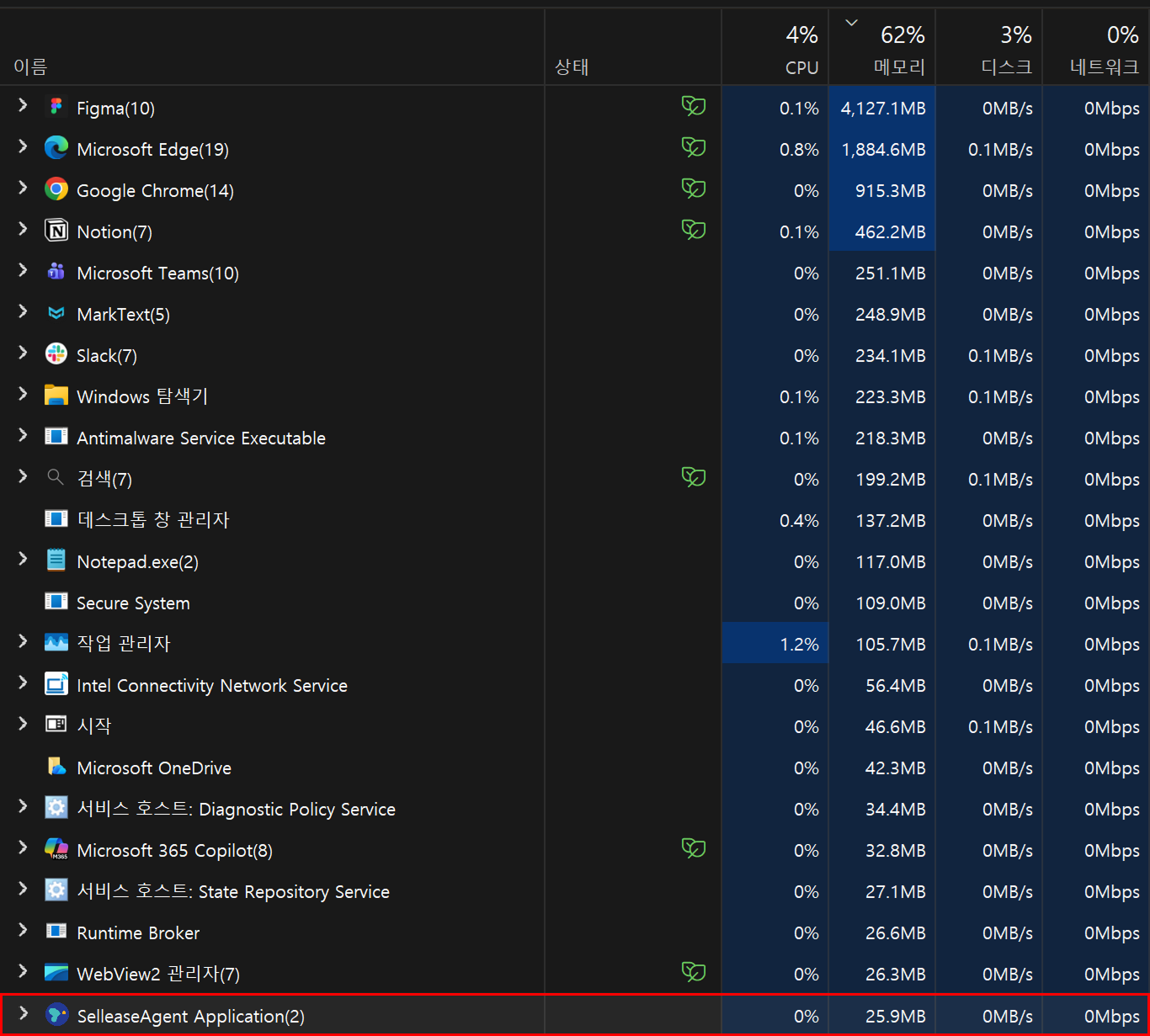Select the 1.2% CPU cell

click(775, 644)
